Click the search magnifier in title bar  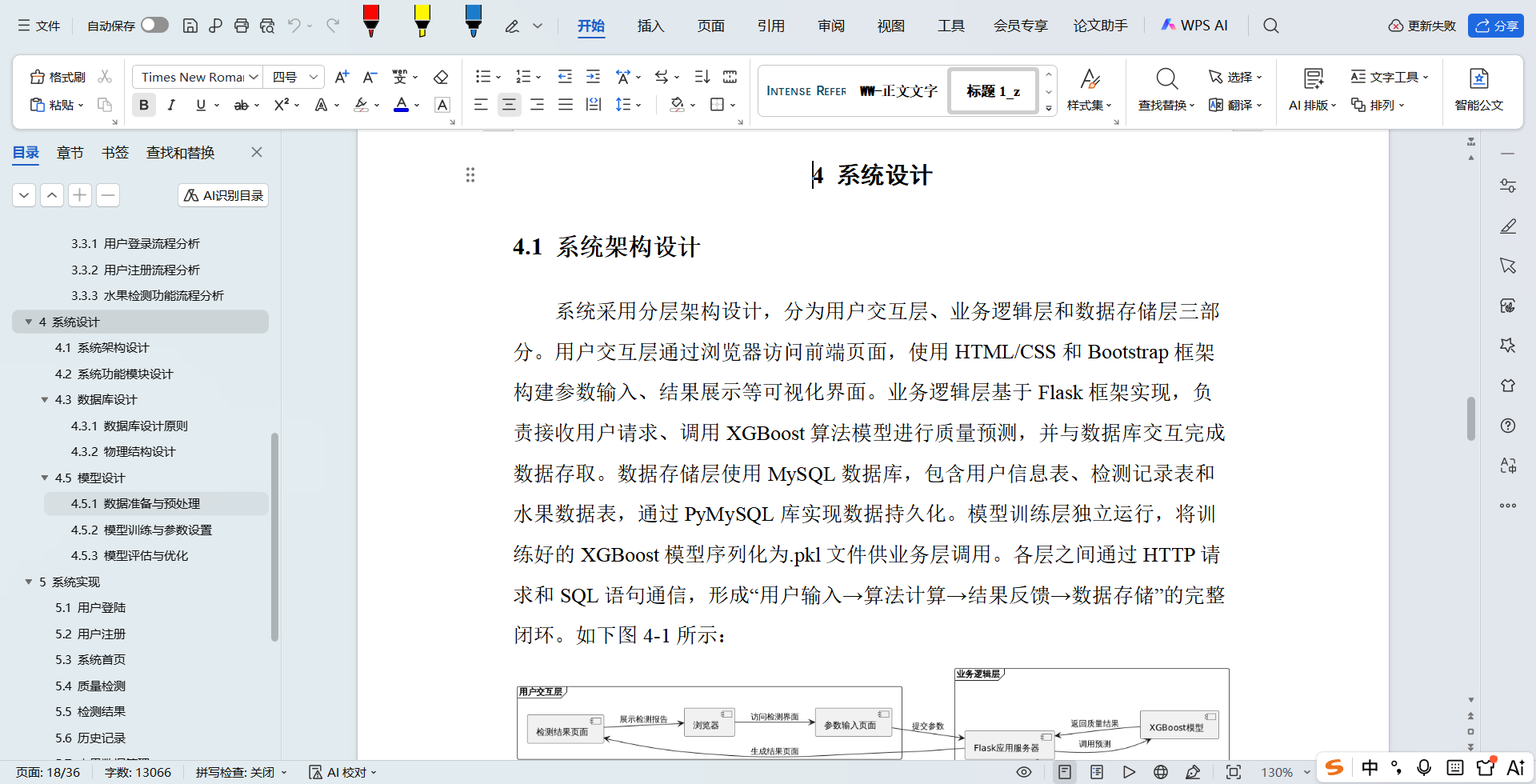point(1270,26)
